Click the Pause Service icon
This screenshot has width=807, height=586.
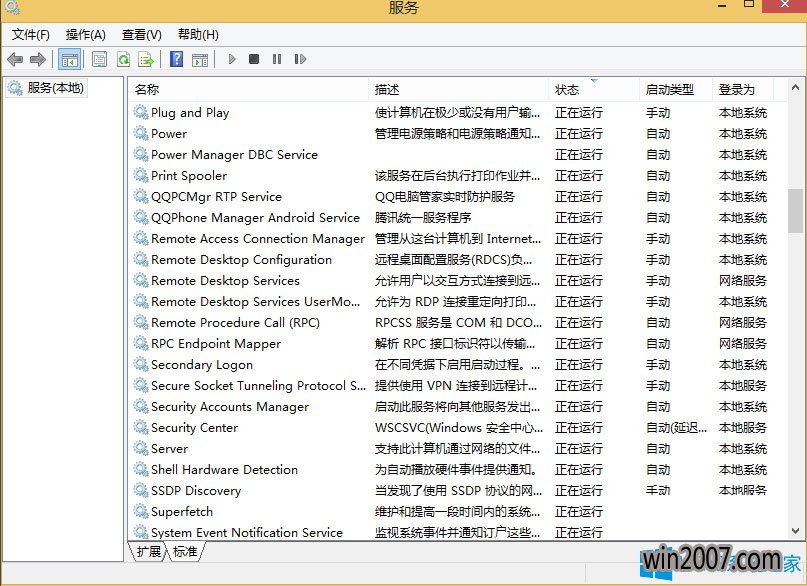coord(277,59)
